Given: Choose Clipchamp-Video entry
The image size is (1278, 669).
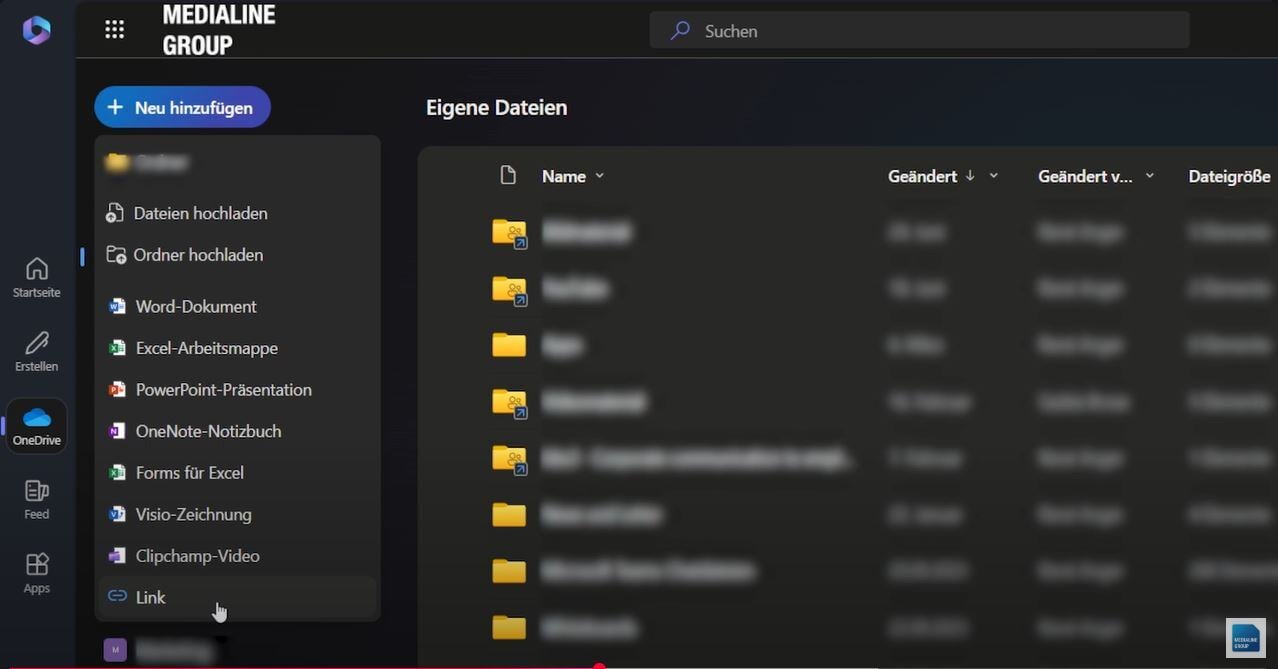Looking at the screenshot, I should (x=237, y=556).
